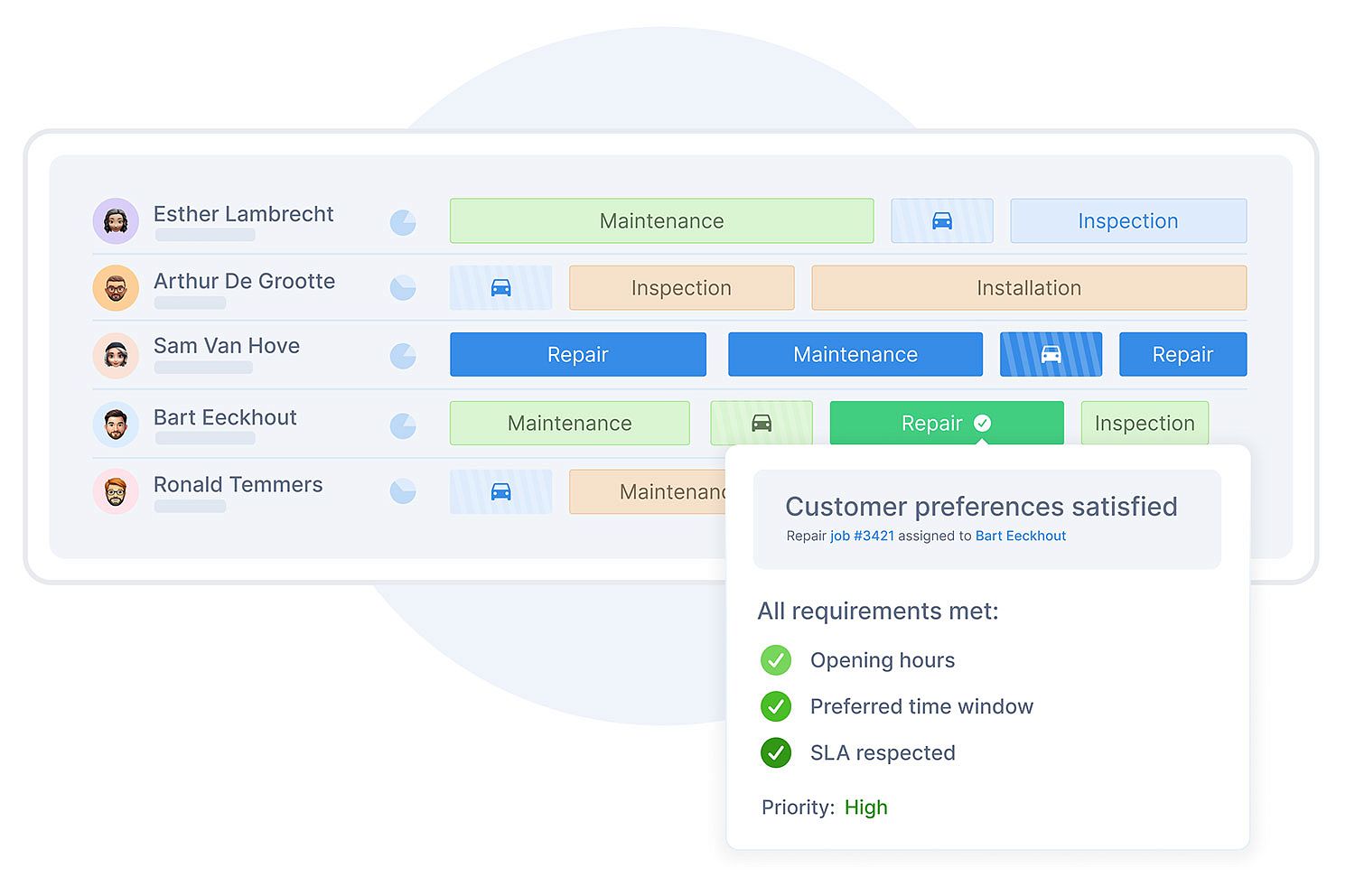Viewport: 1355px width, 896px height.
Task: Click the SLA respected checkmark
Action: point(775,752)
